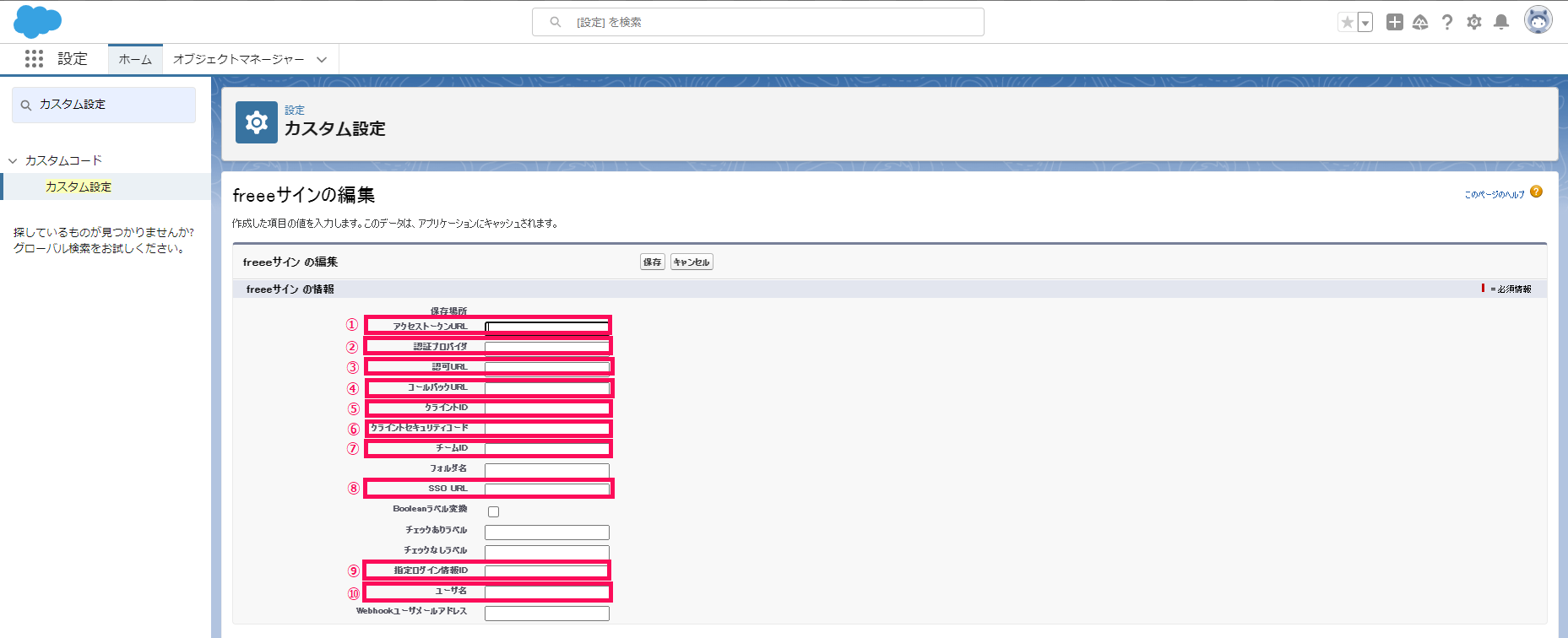Click the カスタム設定 gear page icon

(257, 122)
